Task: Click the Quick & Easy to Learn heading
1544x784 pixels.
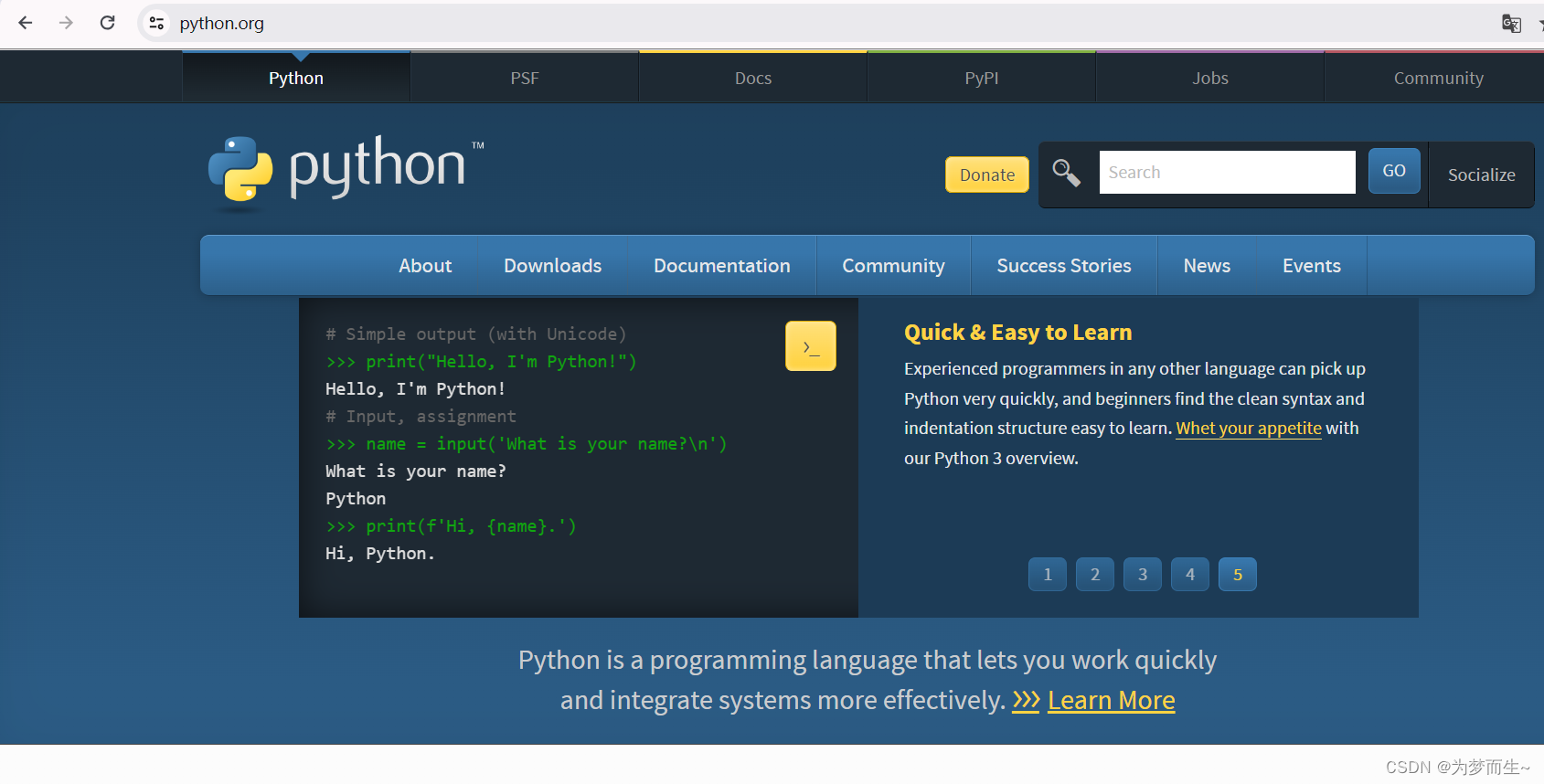Action: click(x=1017, y=333)
